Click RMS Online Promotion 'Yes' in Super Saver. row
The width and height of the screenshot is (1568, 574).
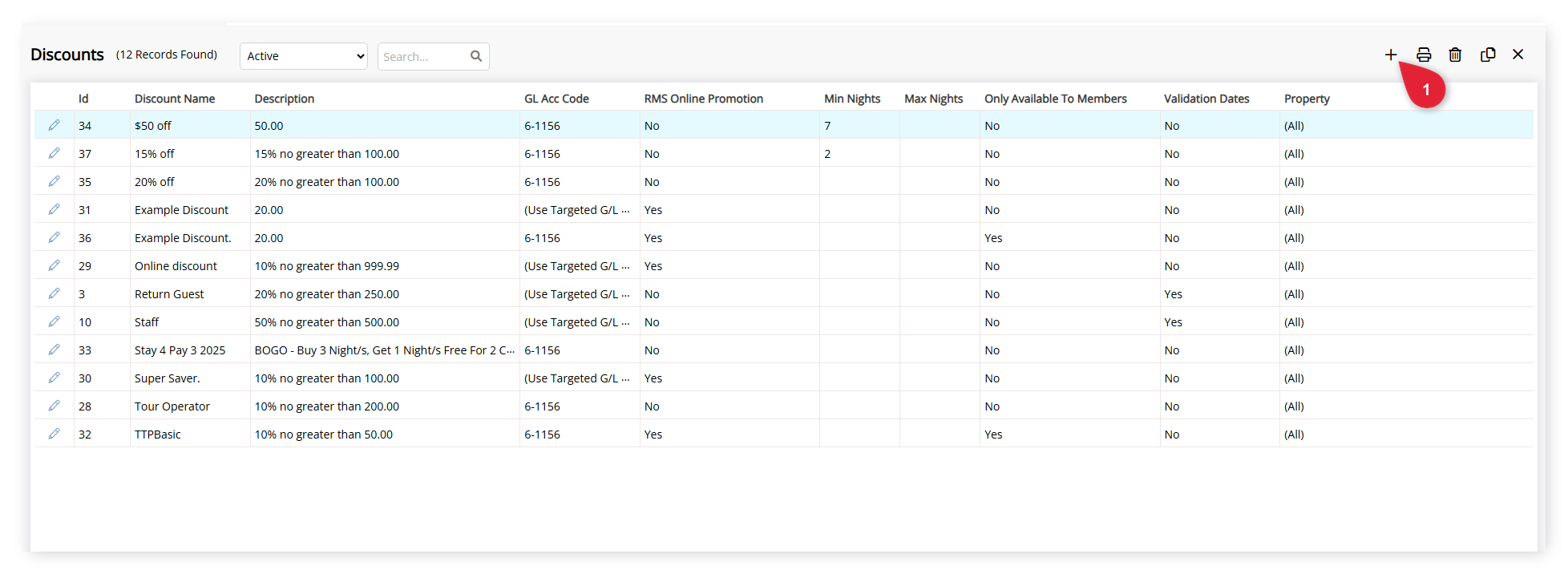(653, 378)
